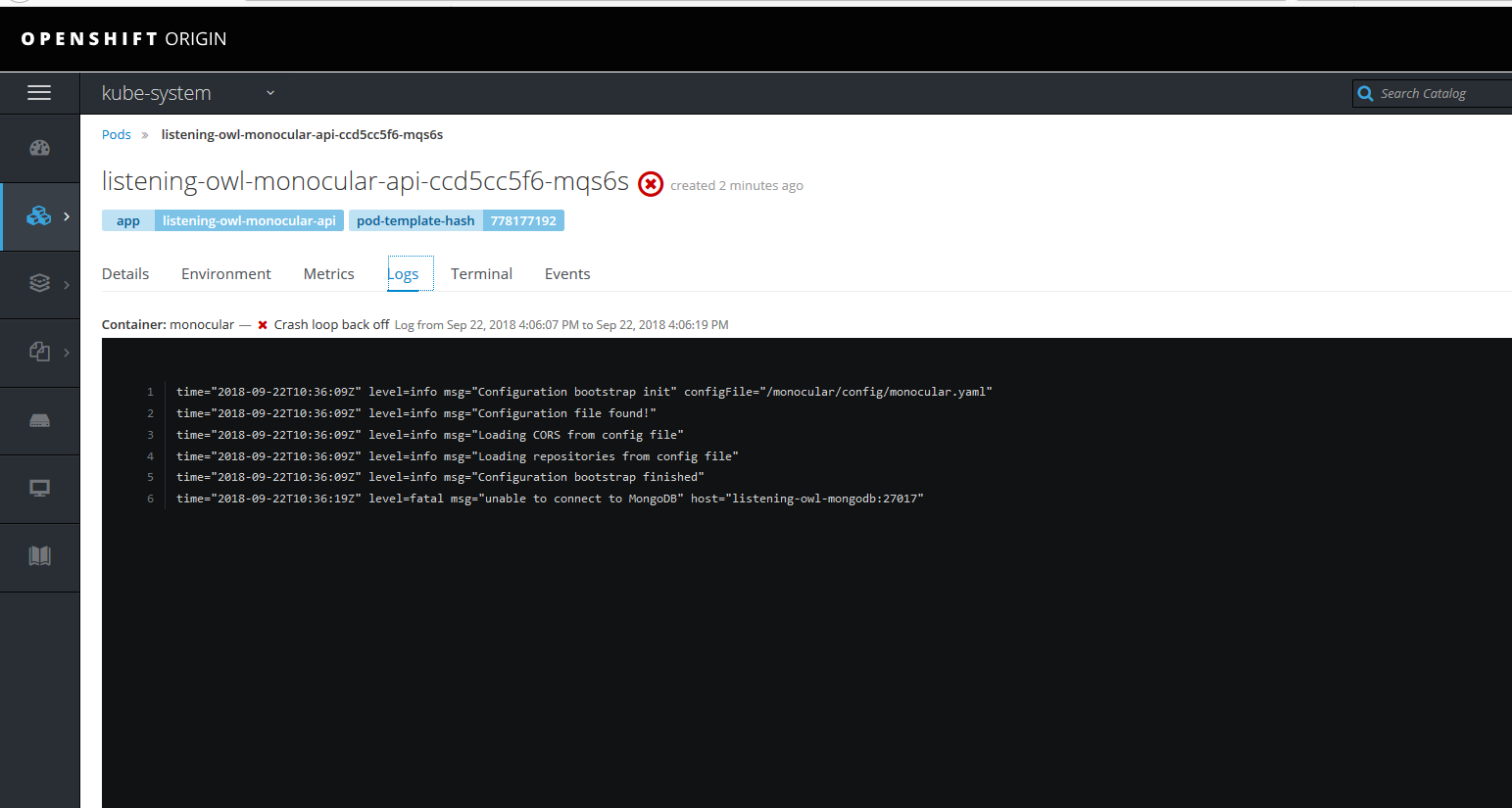This screenshot has width=1512, height=808.
Task: Open the Events tab
Action: point(567,273)
